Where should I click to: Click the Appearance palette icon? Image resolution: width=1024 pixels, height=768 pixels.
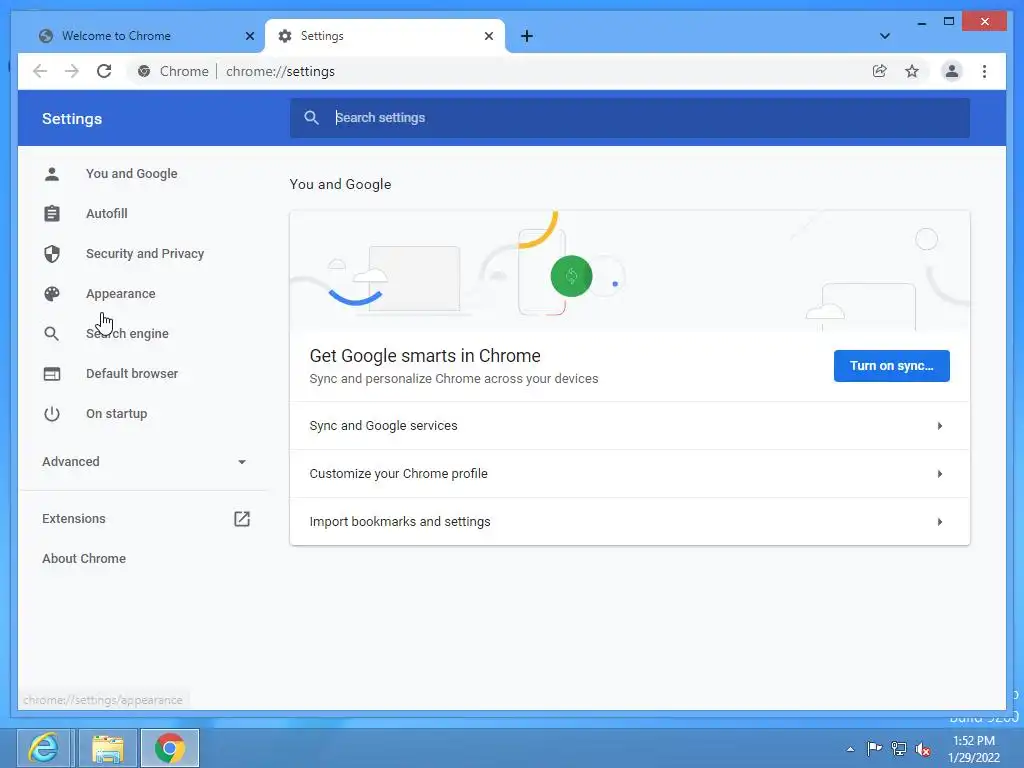pos(52,294)
